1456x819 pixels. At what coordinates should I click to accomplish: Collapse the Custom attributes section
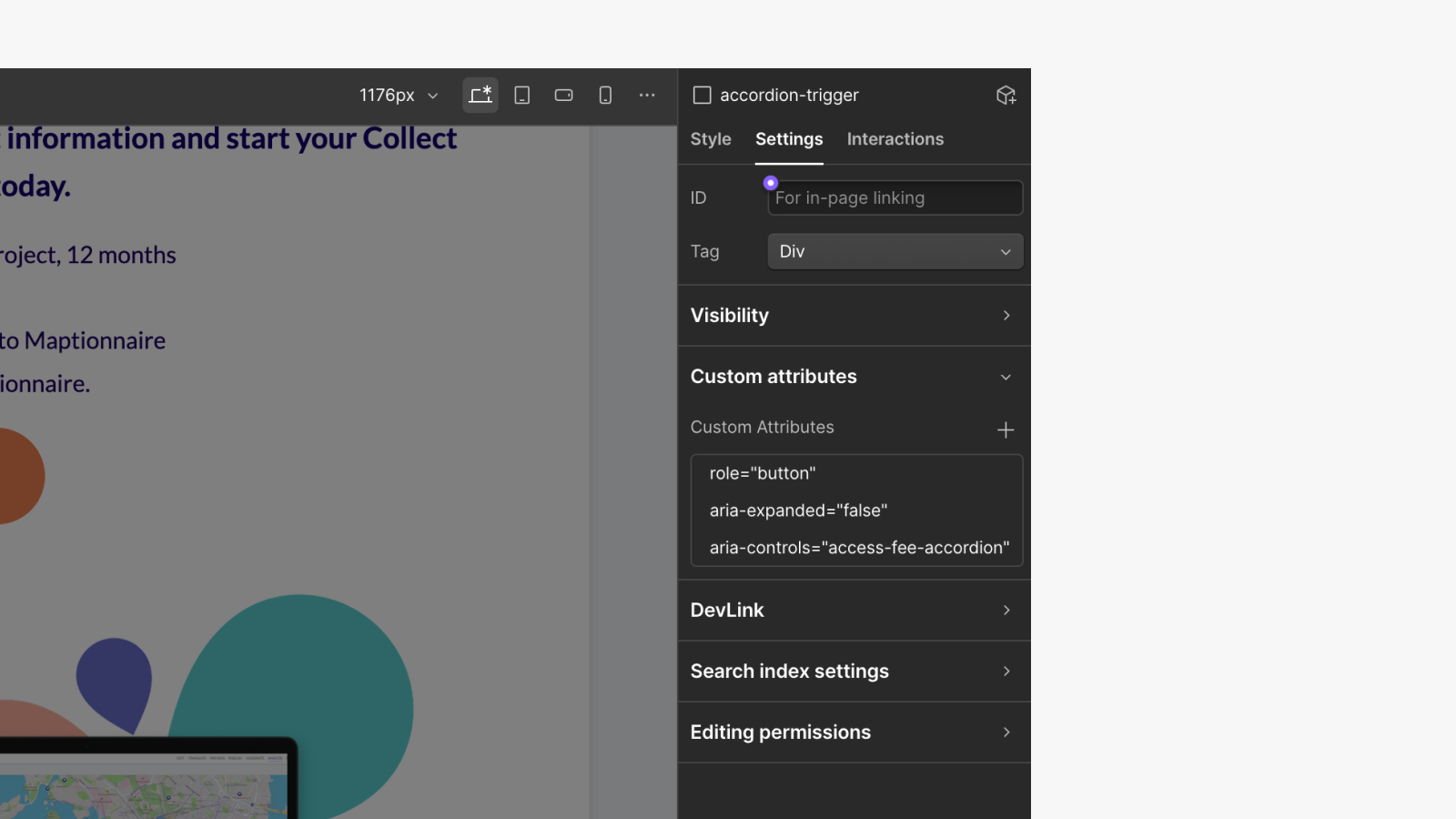[x=854, y=376]
